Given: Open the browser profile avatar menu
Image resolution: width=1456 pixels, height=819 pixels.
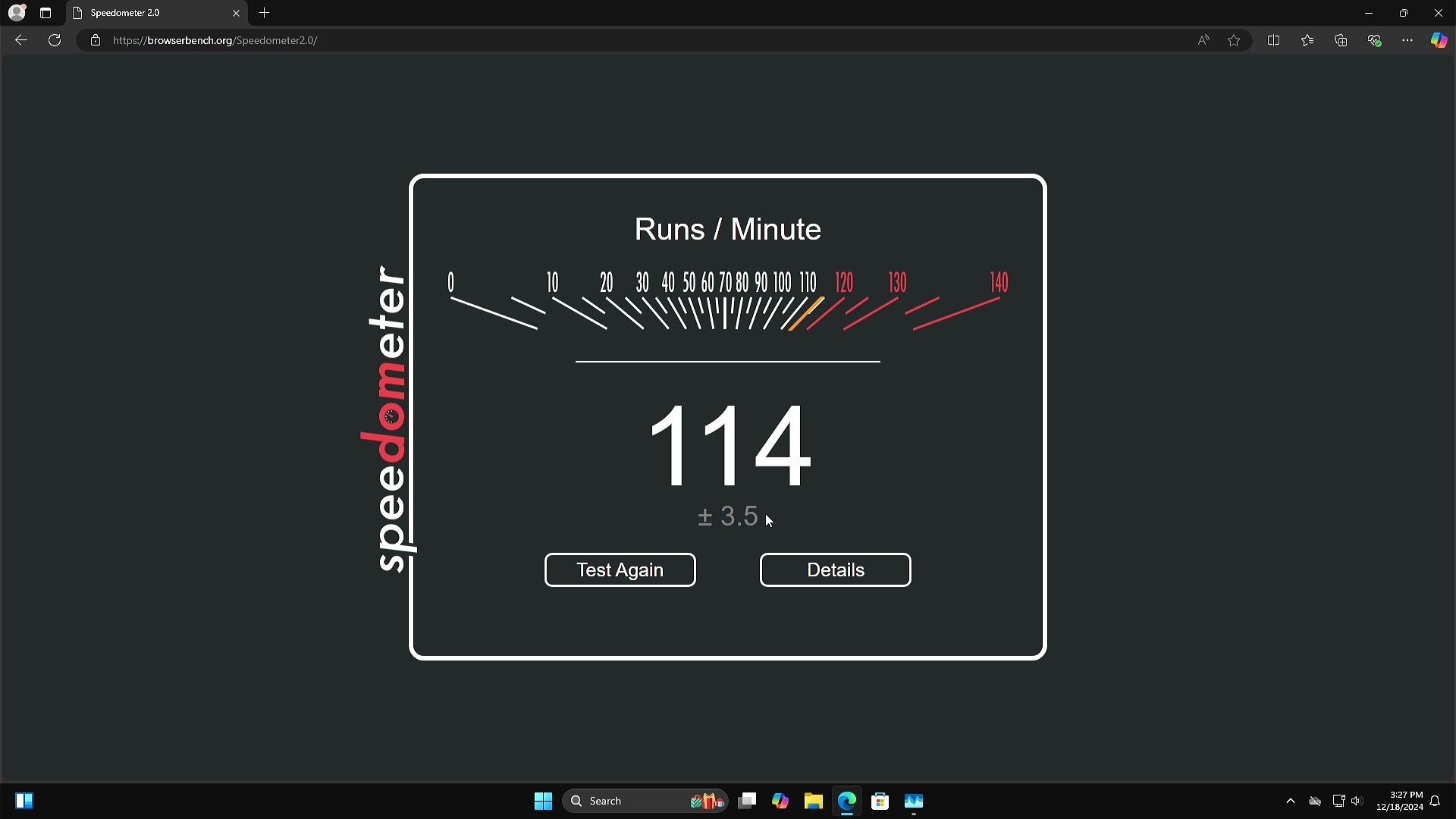Looking at the screenshot, I should (17, 13).
